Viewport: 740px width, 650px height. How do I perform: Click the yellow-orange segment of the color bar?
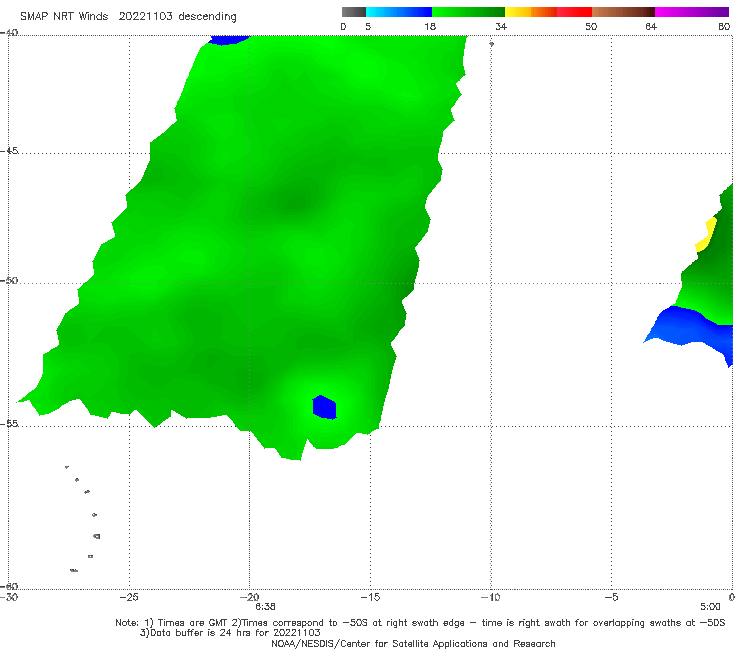(x=531, y=12)
